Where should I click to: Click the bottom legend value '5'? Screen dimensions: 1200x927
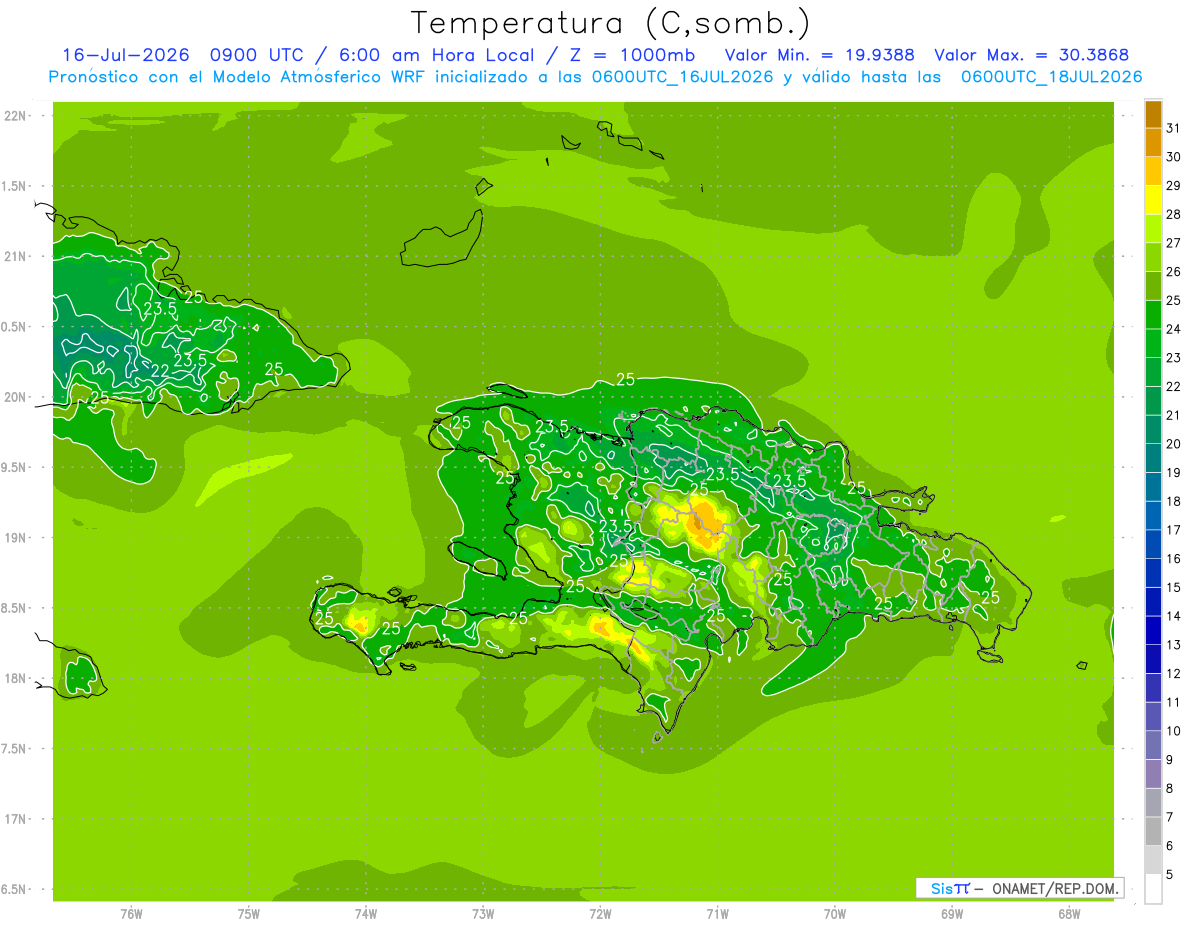click(1170, 875)
